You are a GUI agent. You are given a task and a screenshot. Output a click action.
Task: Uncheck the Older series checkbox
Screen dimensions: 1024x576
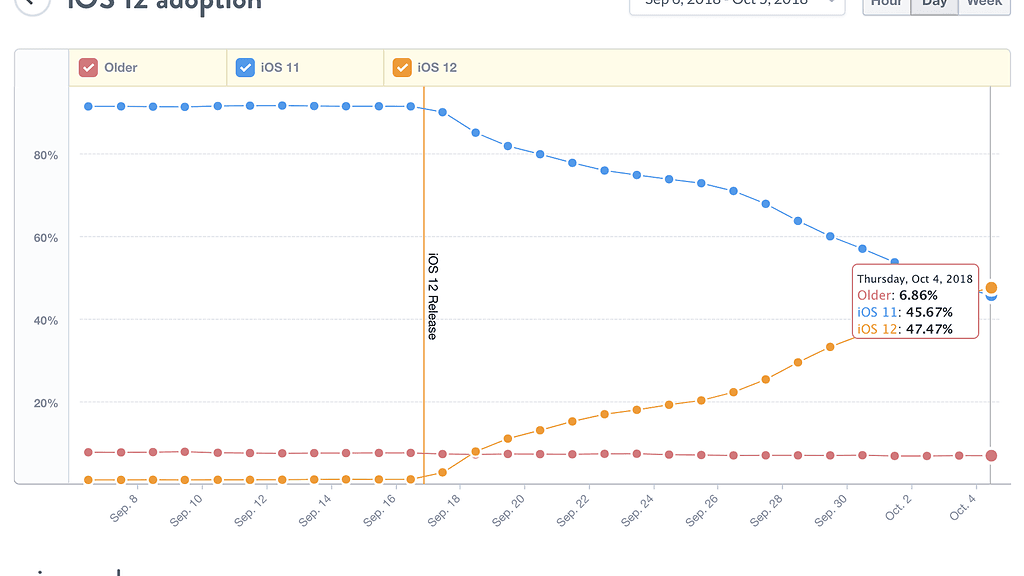pyautogui.click(x=88, y=68)
